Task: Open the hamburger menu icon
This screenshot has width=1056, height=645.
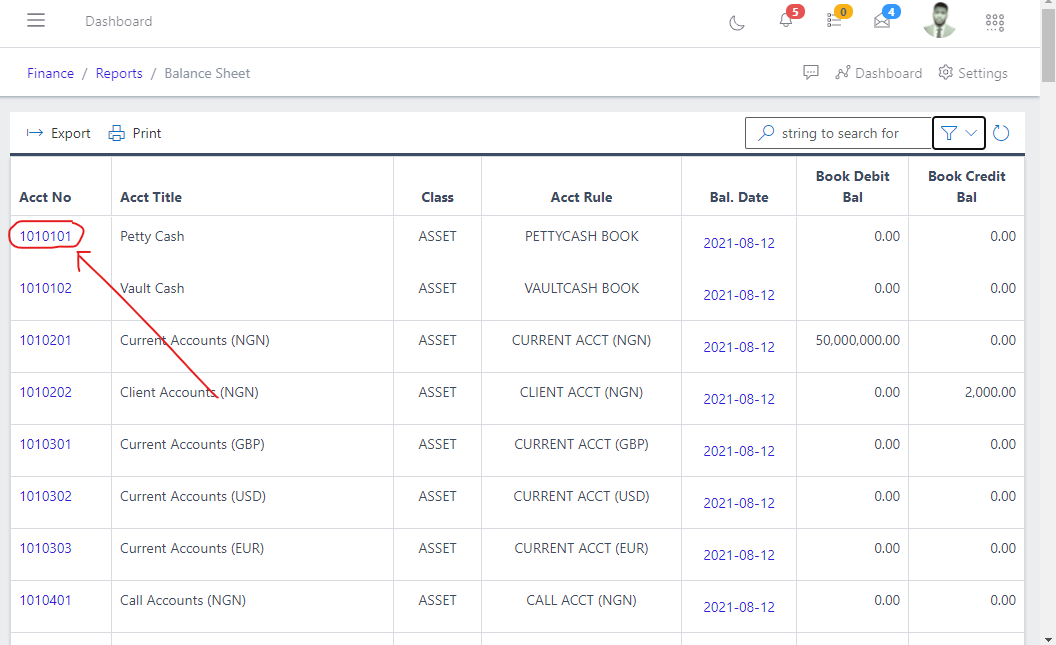Action: point(36,20)
